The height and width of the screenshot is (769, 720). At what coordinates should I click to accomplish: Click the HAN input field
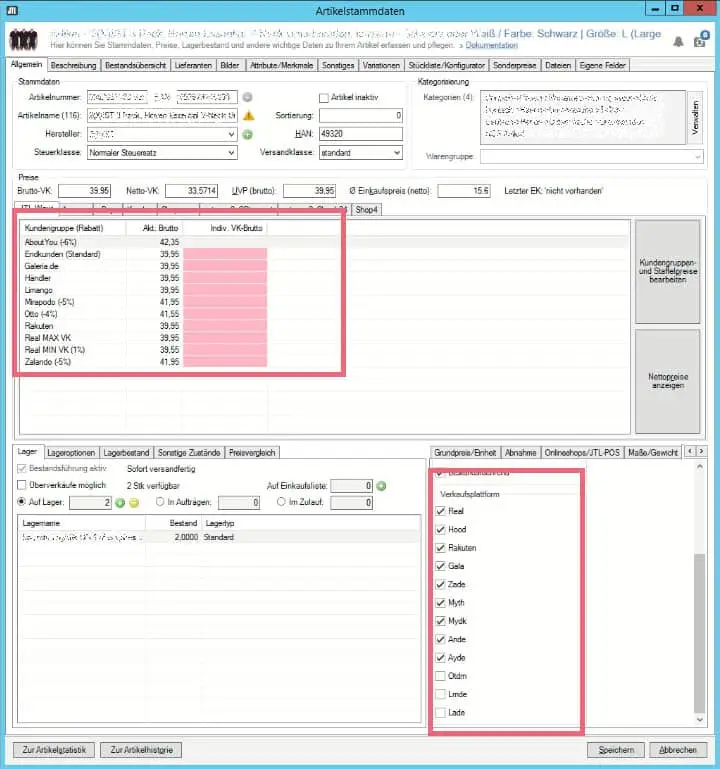[360, 134]
